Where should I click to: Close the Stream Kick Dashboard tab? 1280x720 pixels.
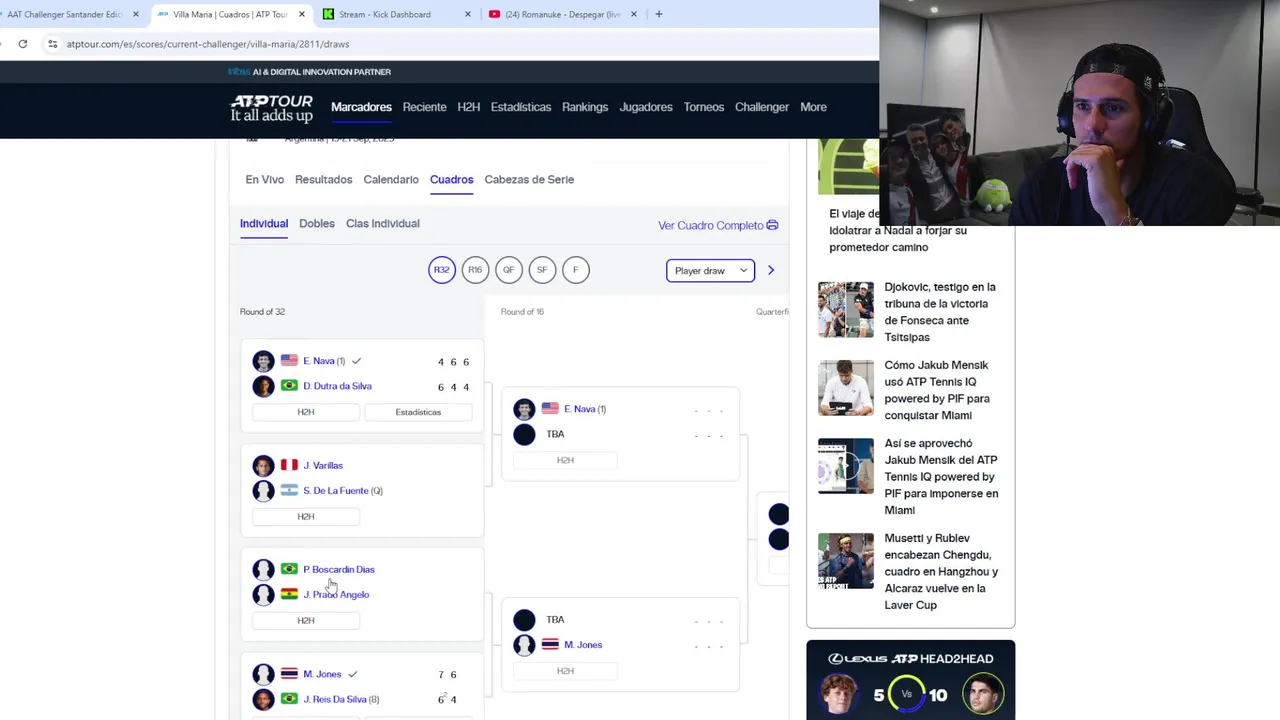click(x=467, y=14)
